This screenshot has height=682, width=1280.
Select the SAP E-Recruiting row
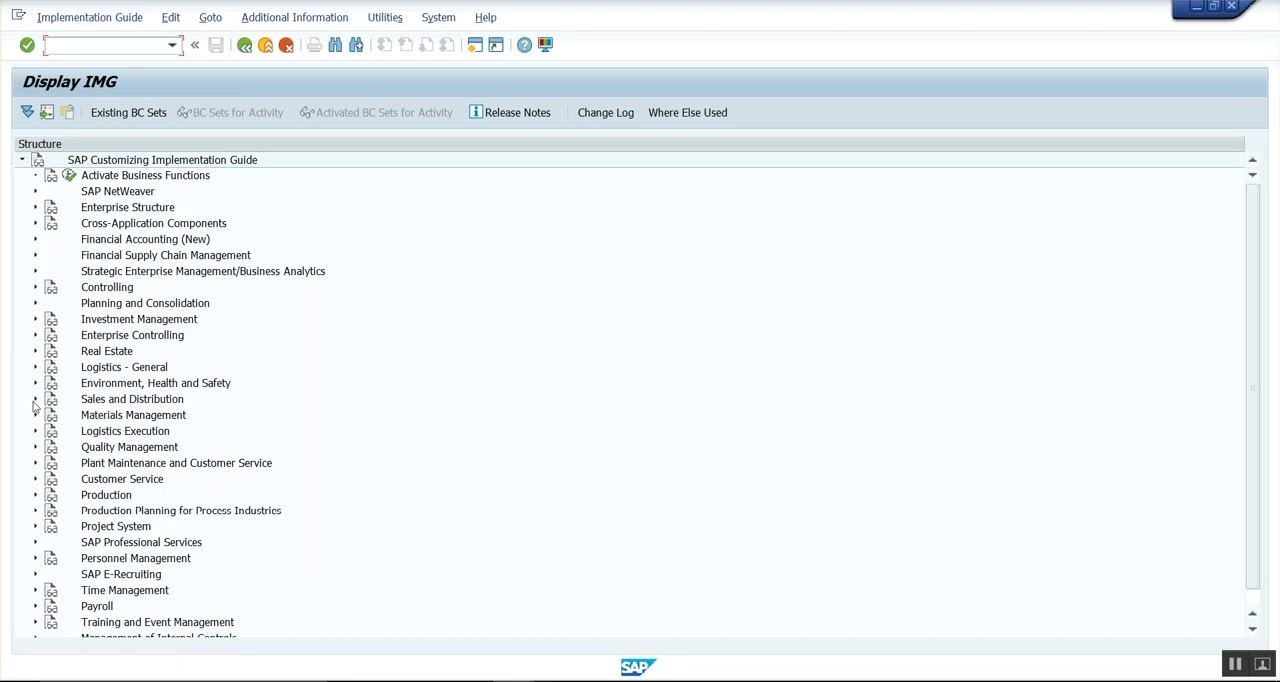121,574
